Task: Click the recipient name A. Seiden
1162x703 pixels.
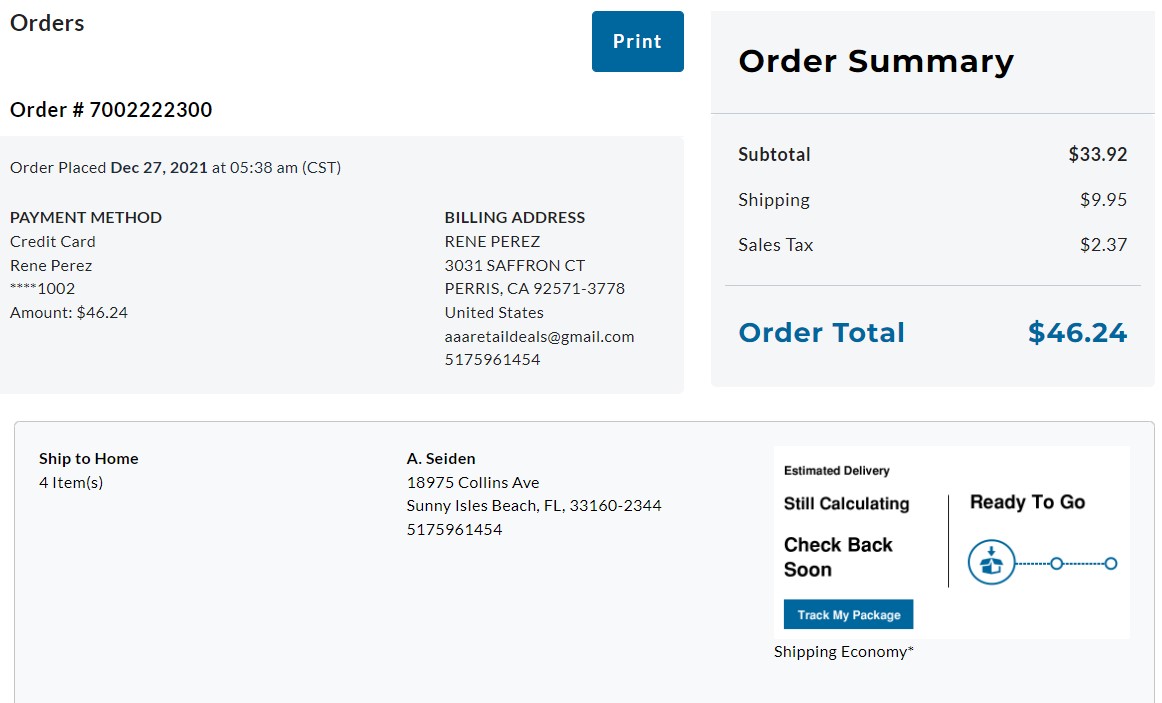Action: click(x=441, y=459)
